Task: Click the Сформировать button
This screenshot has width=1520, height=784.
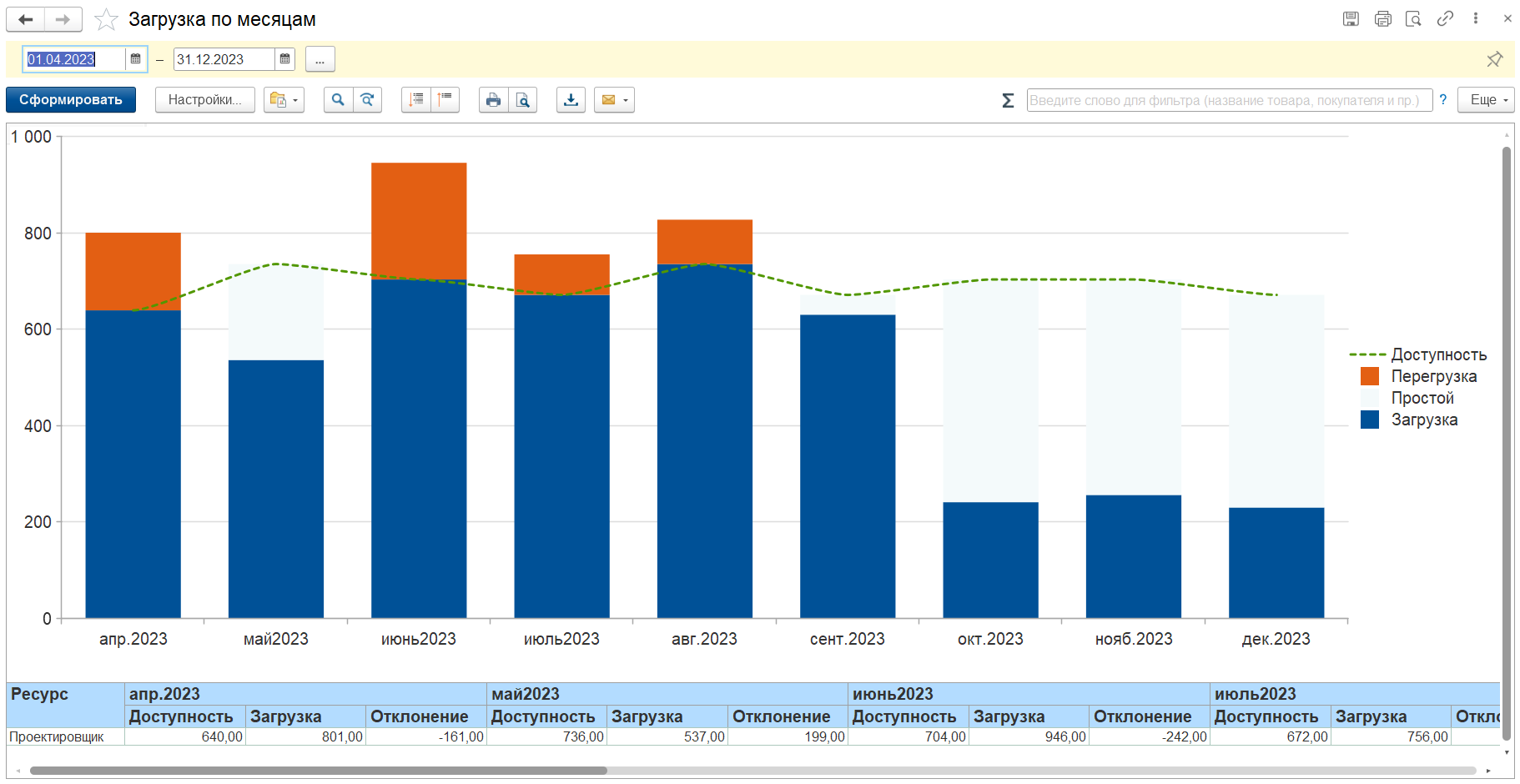Action: [x=71, y=100]
